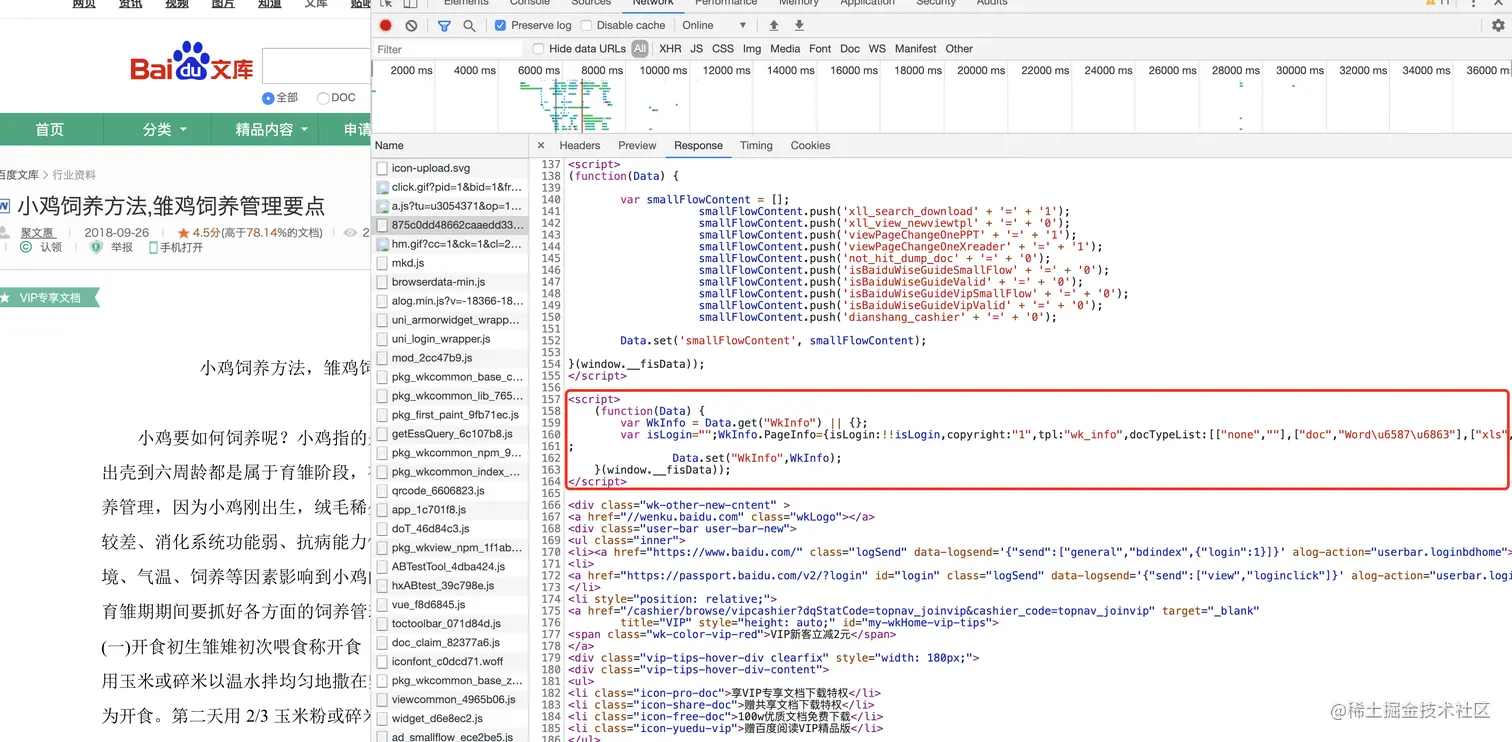Select the DOC radio option
This screenshot has height=742, width=1512.
(x=323, y=98)
